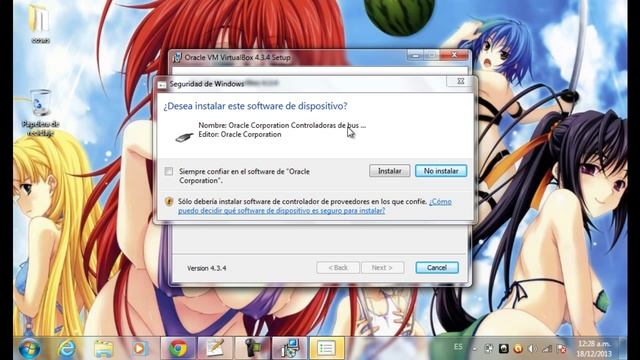Open the network signal tray icon
This screenshot has width=640, height=360.
(547, 349)
